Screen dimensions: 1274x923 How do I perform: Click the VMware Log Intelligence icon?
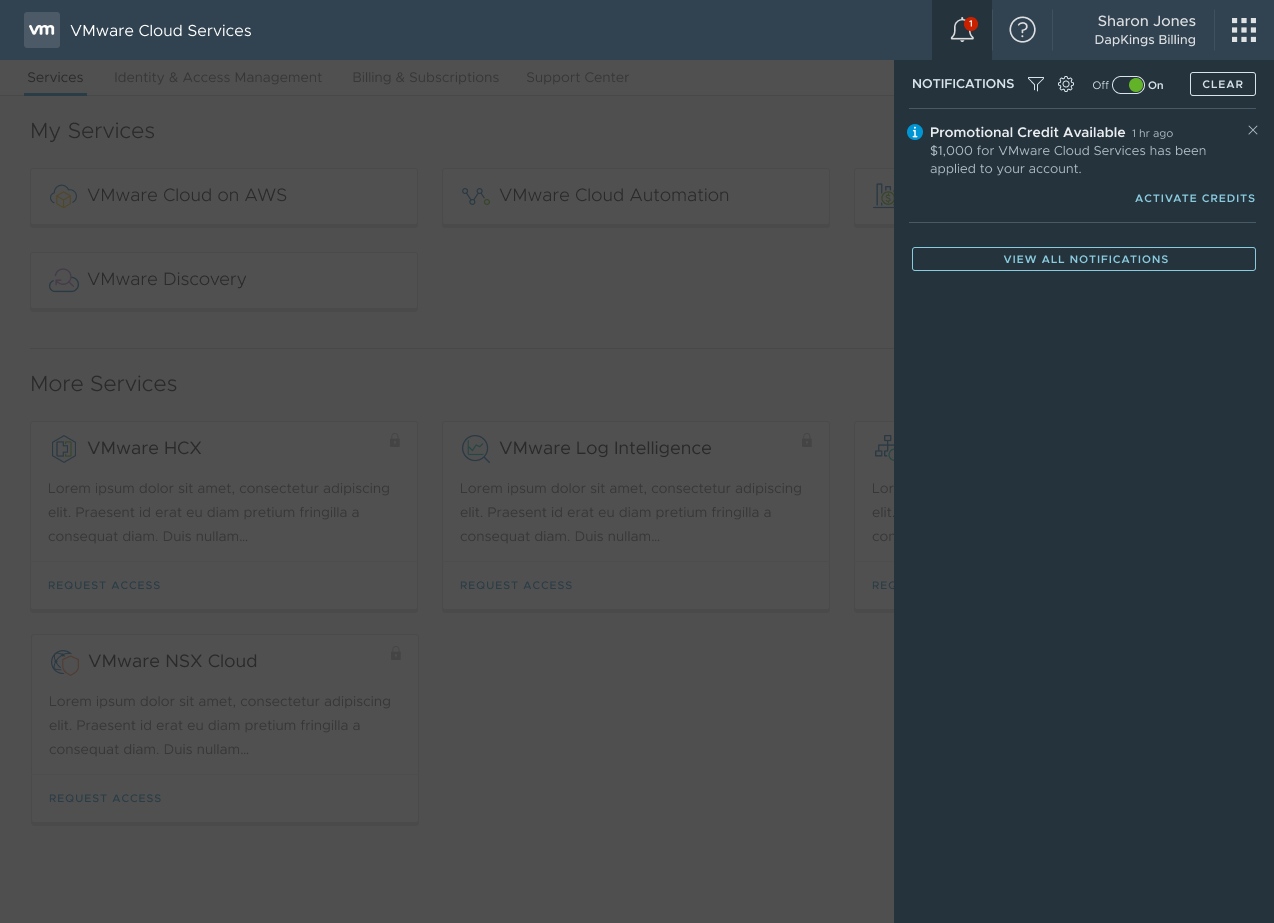click(476, 448)
